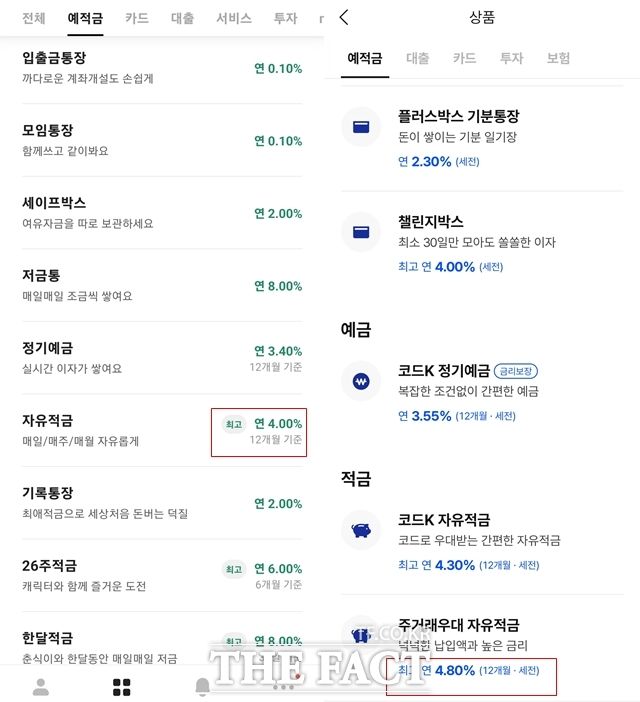Switch to the 전체 tab

point(33,18)
